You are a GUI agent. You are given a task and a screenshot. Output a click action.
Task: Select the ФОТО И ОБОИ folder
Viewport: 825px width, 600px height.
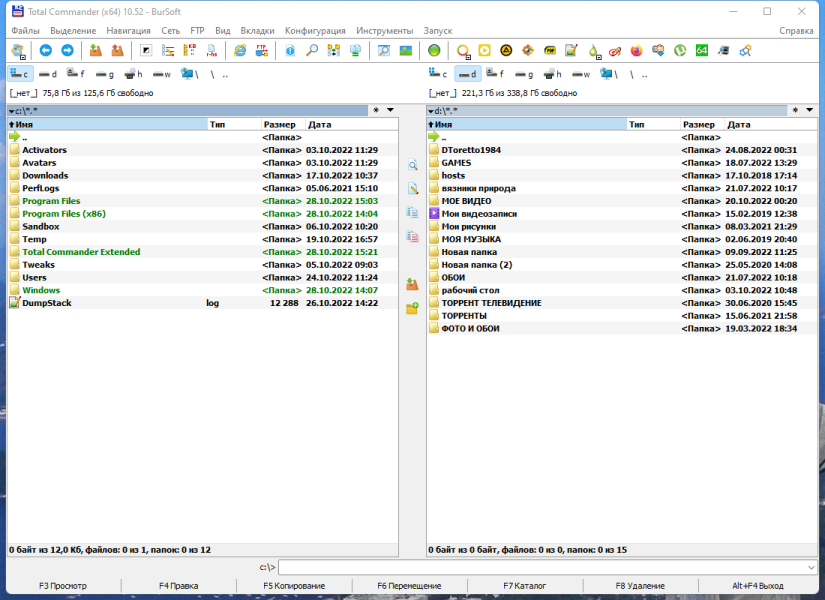pyautogui.click(x=622, y=329)
